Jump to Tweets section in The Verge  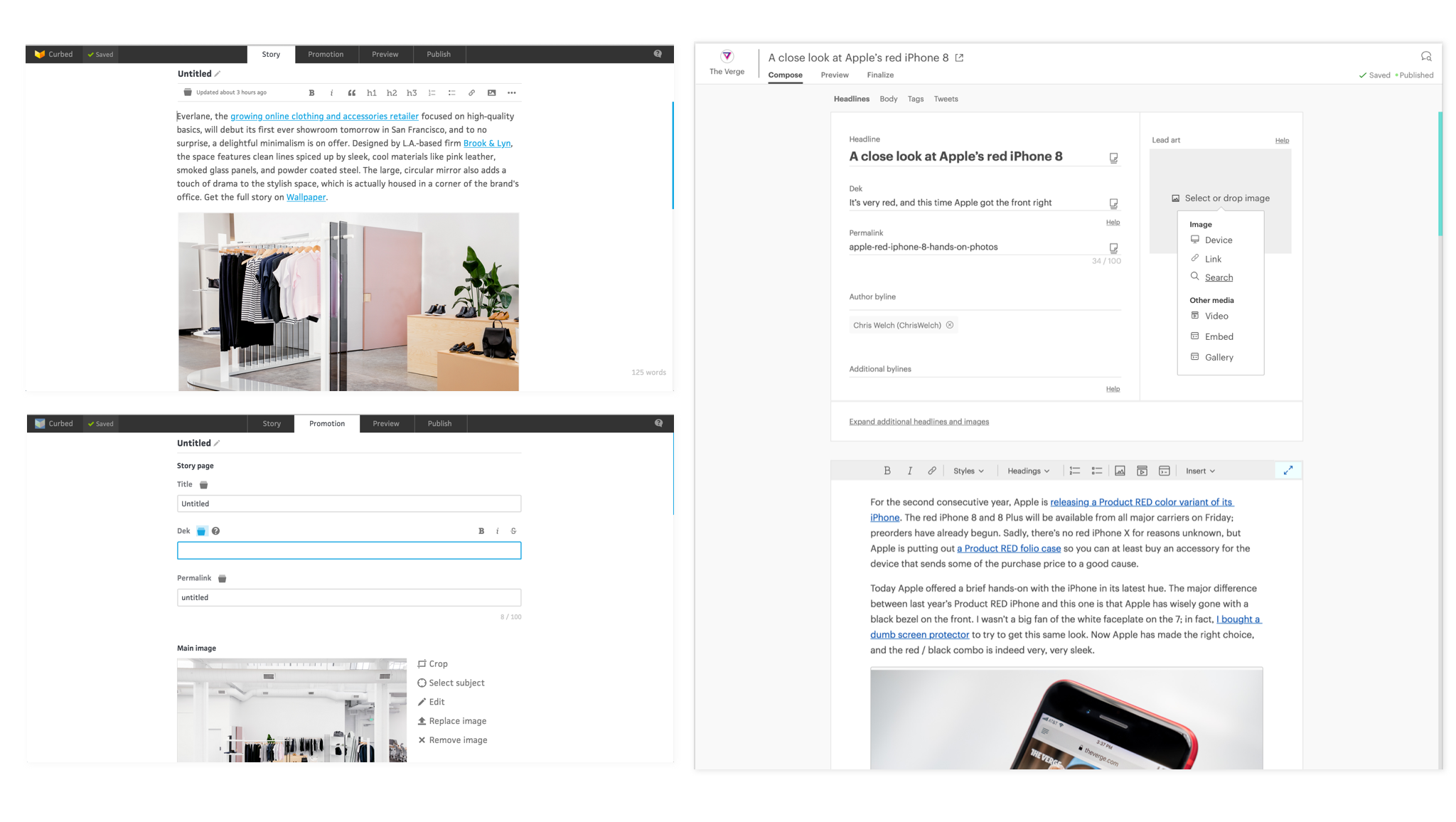click(946, 99)
